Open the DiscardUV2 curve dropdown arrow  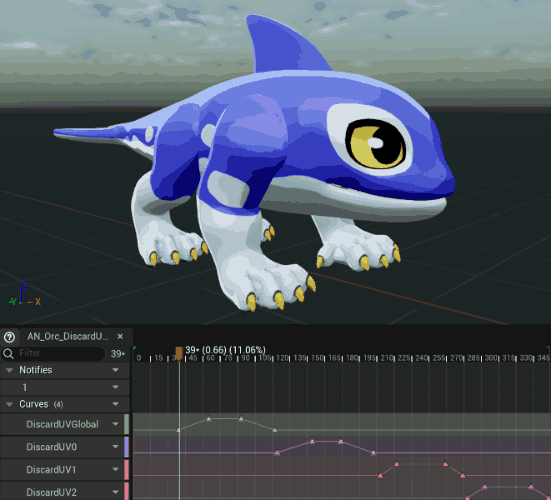pyautogui.click(x=116, y=492)
